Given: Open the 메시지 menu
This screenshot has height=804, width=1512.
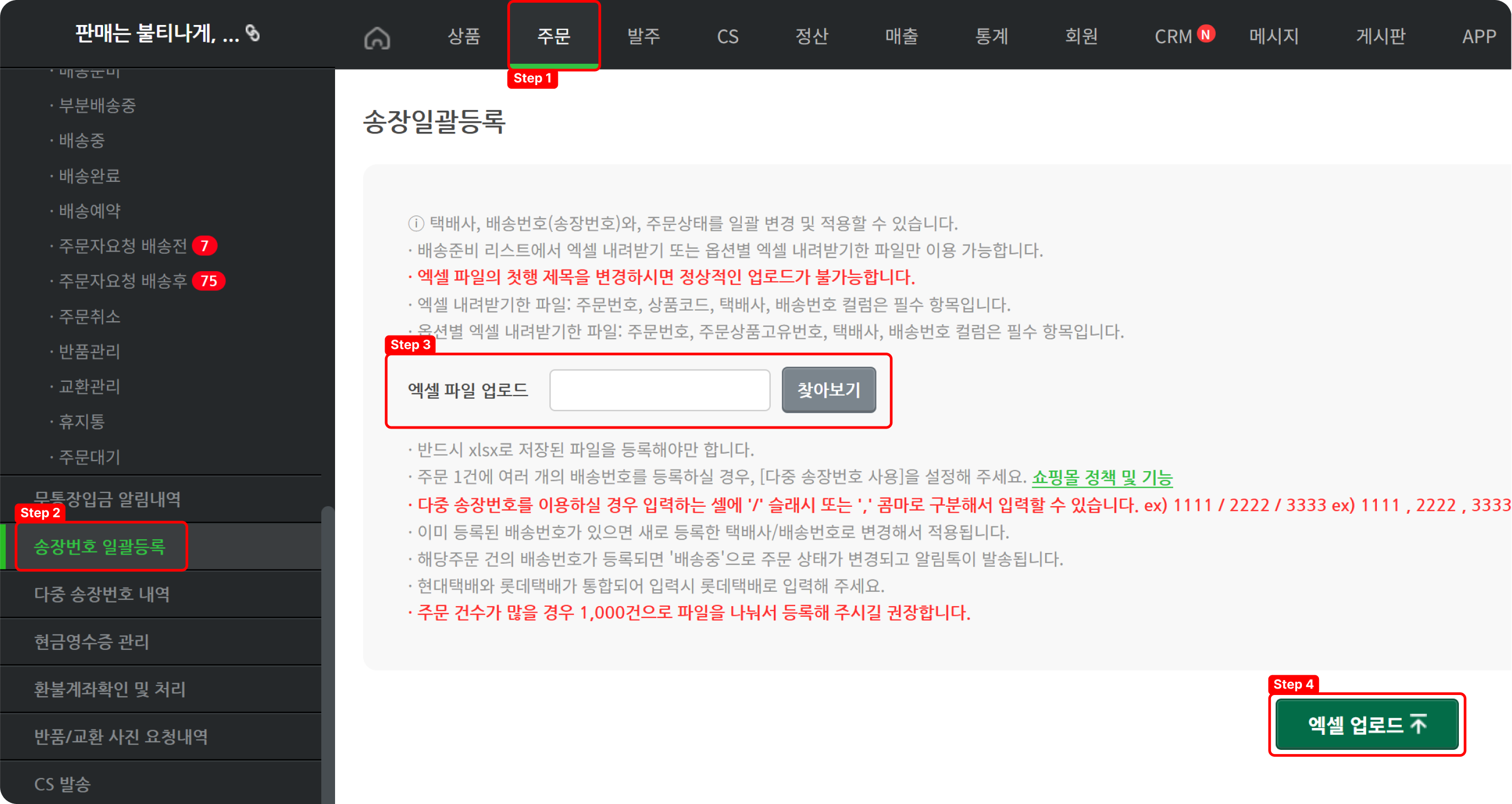Looking at the screenshot, I should 1274,36.
